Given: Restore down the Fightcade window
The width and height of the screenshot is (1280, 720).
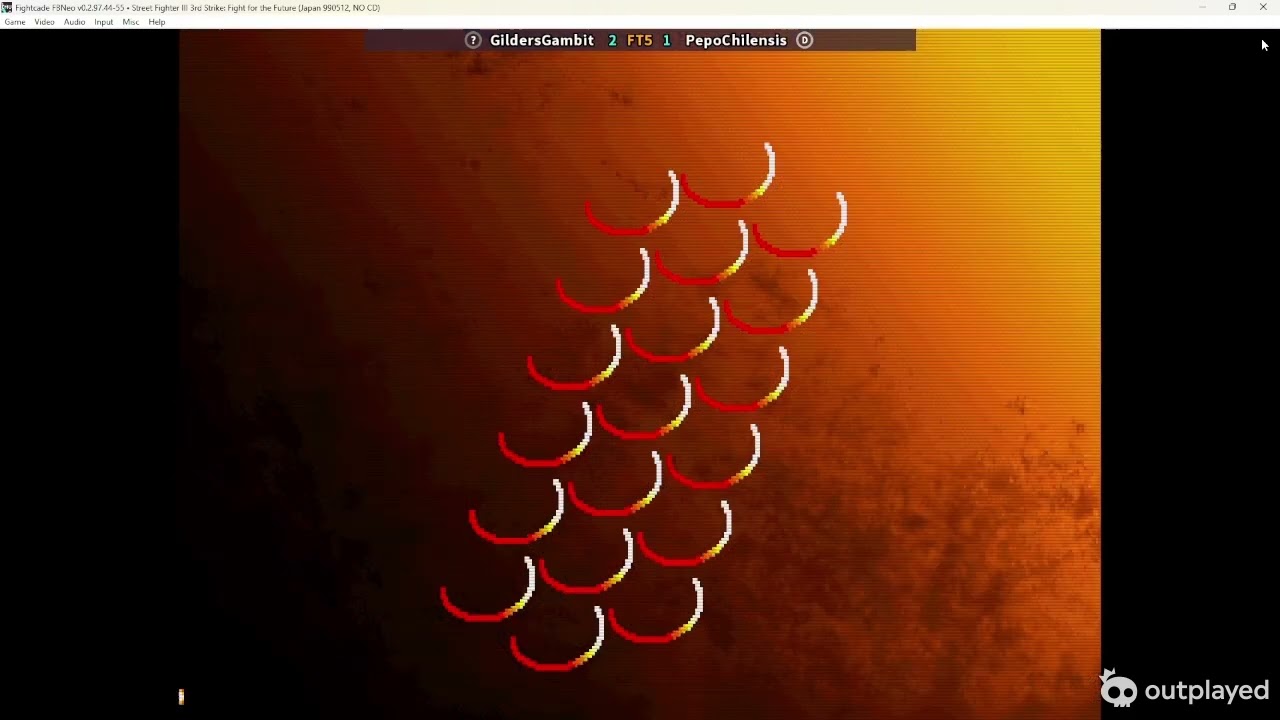Looking at the screenshot, I should point(1232,7).
